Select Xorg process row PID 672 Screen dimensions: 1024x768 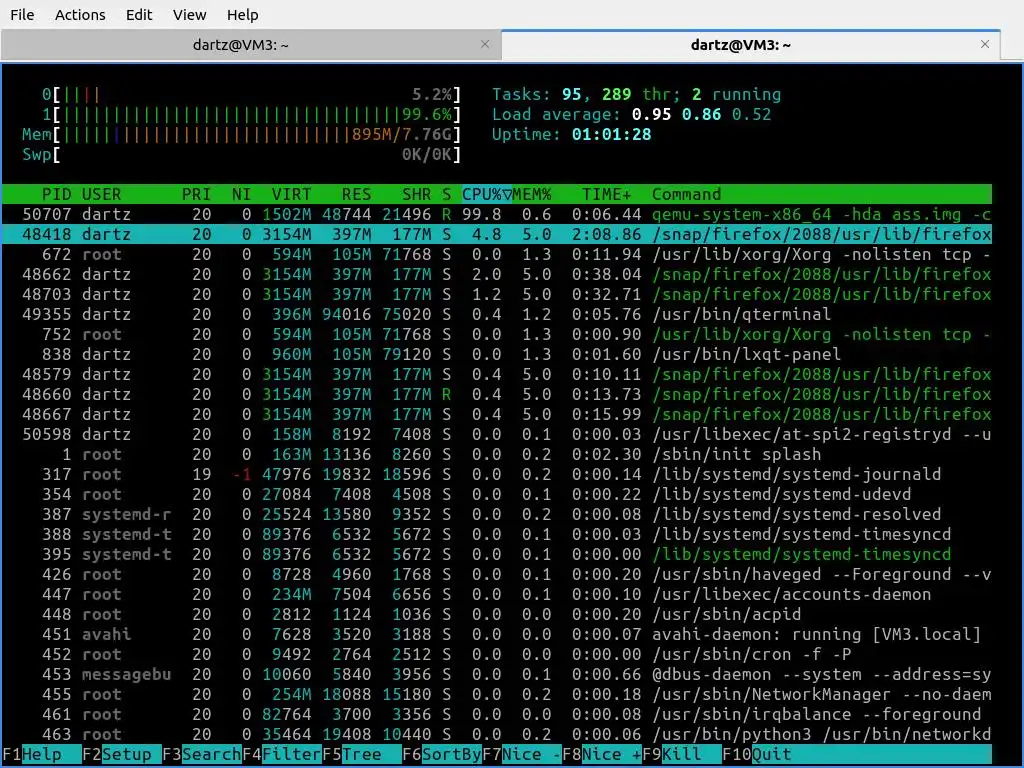497,254
